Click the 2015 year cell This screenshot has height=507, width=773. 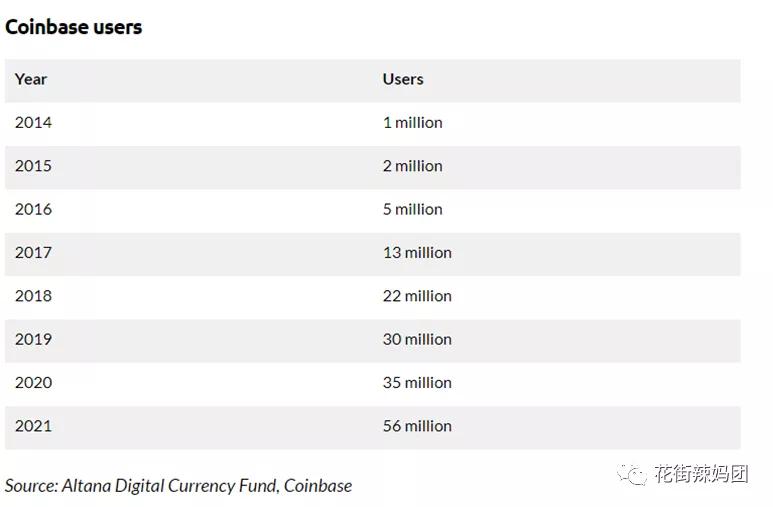(x=33, y=166)
